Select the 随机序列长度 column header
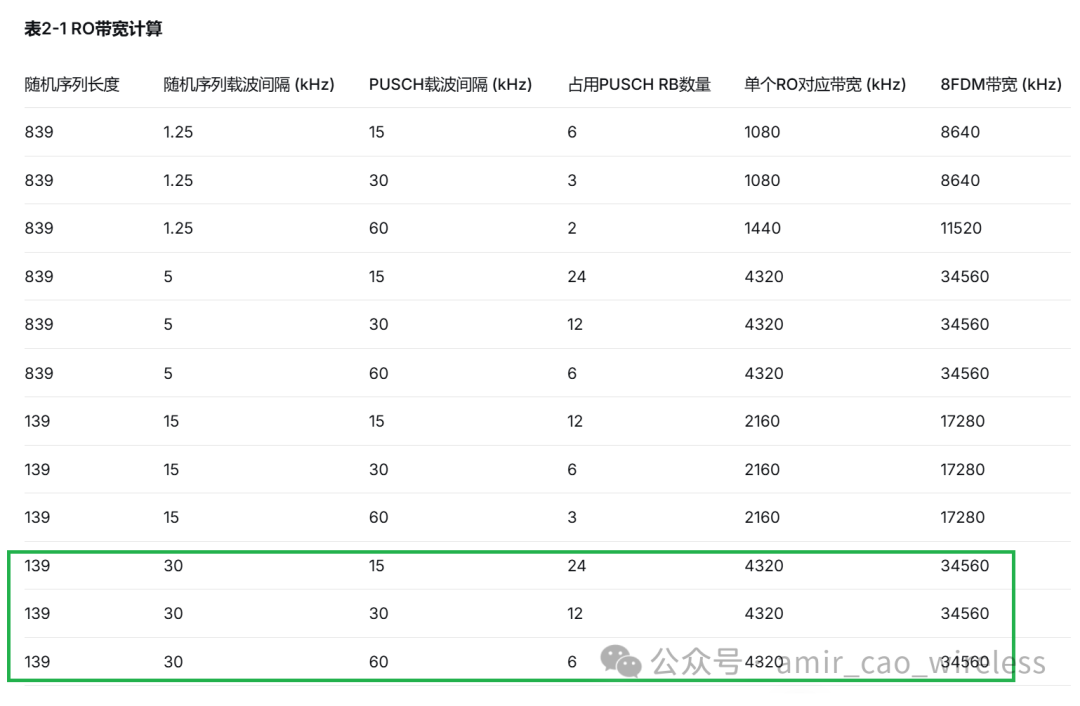The image size is (1080, 706). (x=69, y=85)
